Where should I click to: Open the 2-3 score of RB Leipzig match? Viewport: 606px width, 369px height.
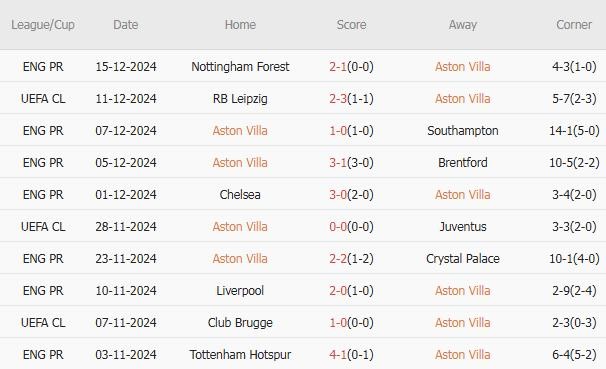coord(338,99)
